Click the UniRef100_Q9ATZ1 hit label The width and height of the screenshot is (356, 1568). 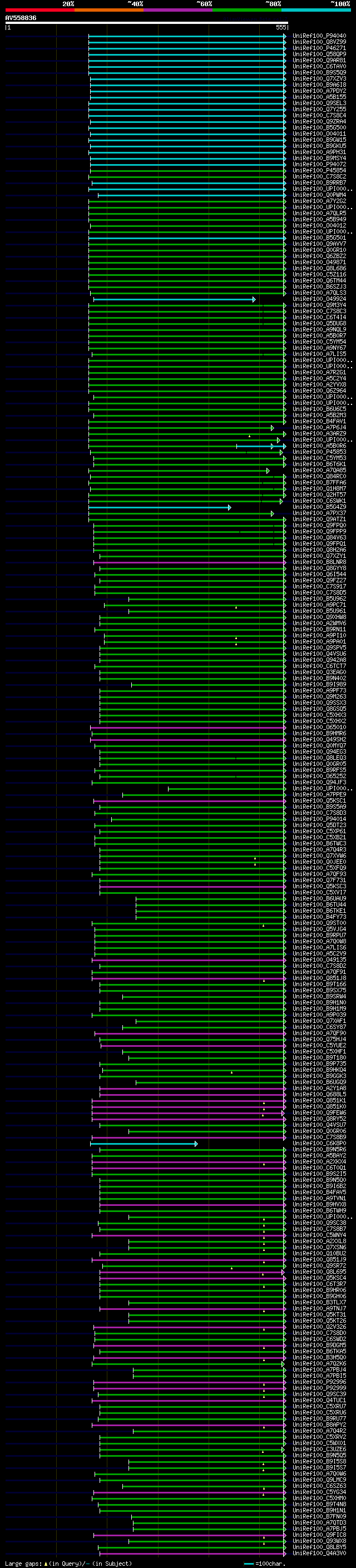tap(319, 519)
